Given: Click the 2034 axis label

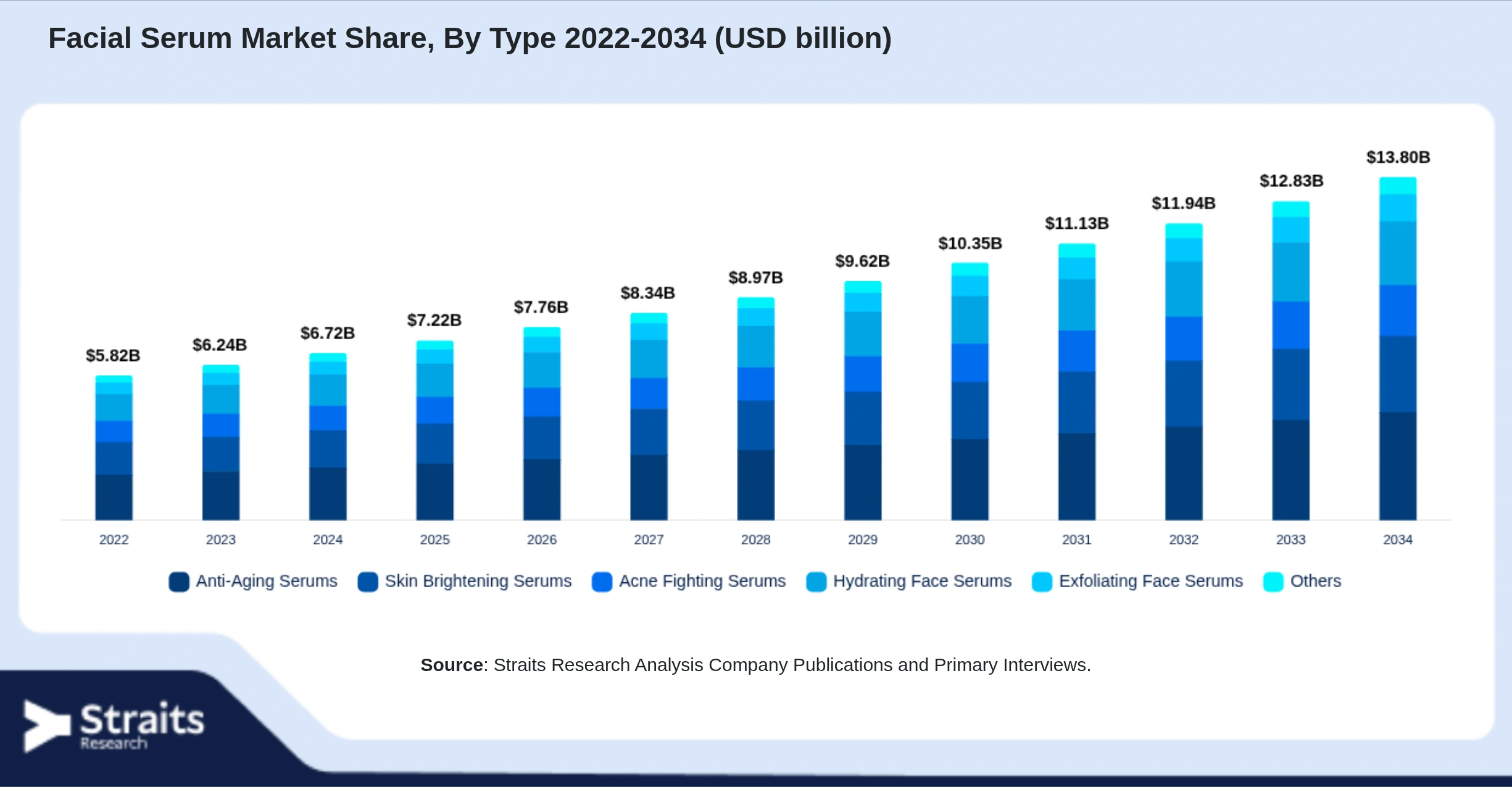Looking at the screenshot, I should (1398, 540).
